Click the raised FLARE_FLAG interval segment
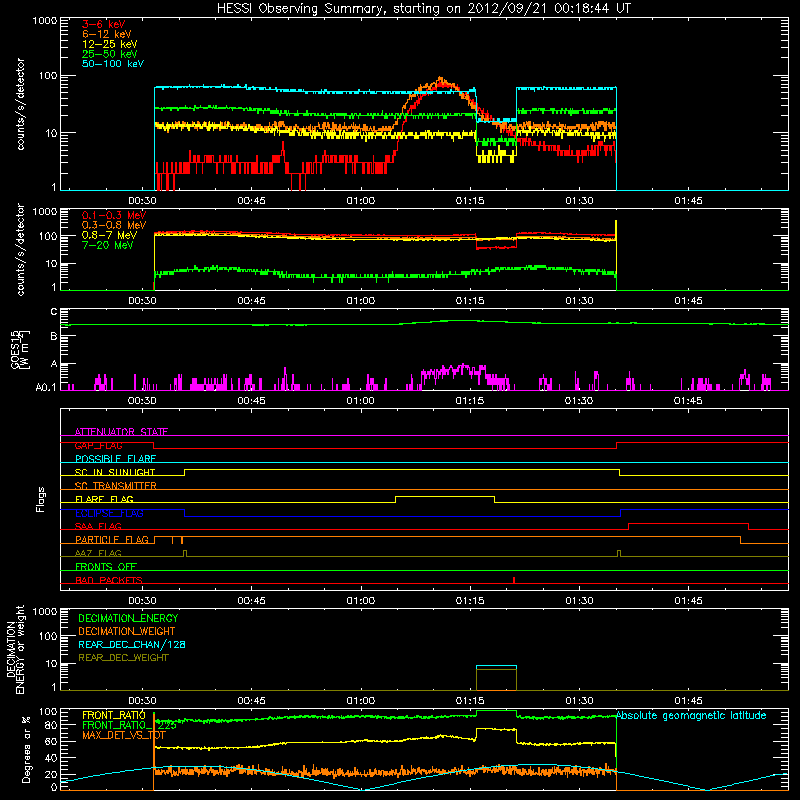Viewport: 800px width, 800px height. coord(445,497)
